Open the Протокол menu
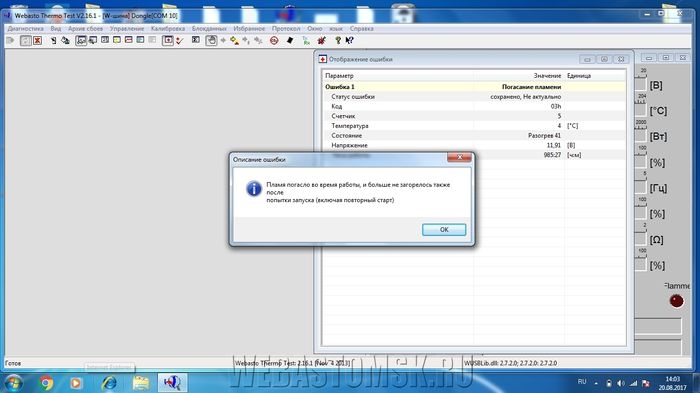 click(x=286, y=29)
